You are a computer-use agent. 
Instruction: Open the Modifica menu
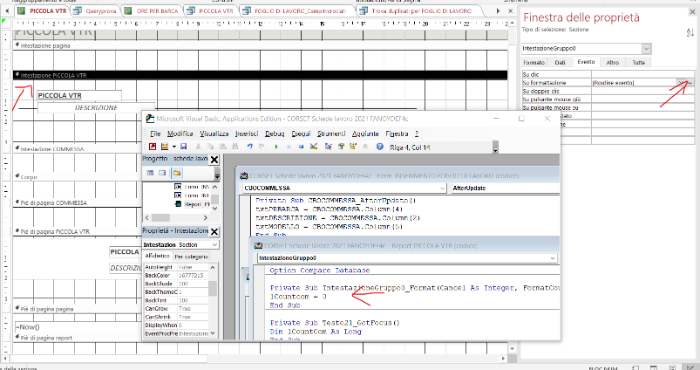coord(180,133)
